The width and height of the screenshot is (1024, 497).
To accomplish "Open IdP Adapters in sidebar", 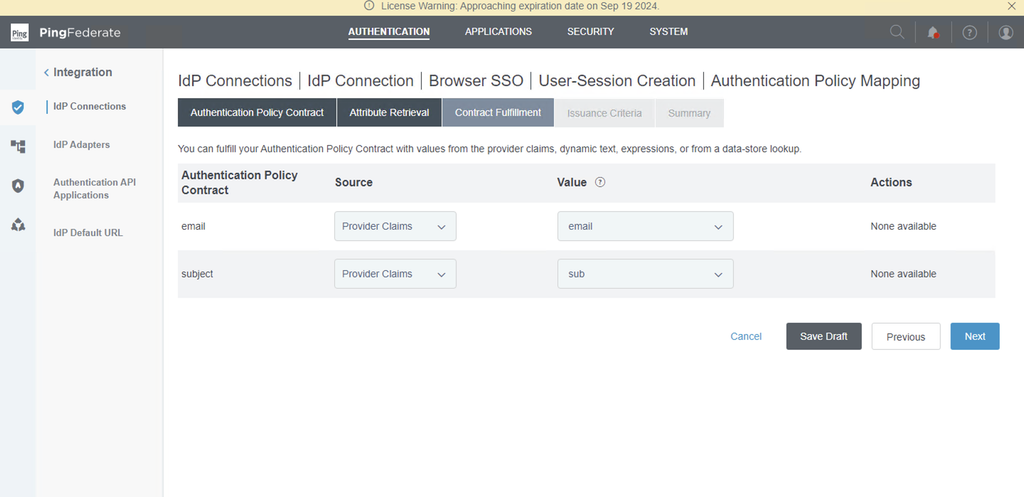I will click(x=82, y=145).
